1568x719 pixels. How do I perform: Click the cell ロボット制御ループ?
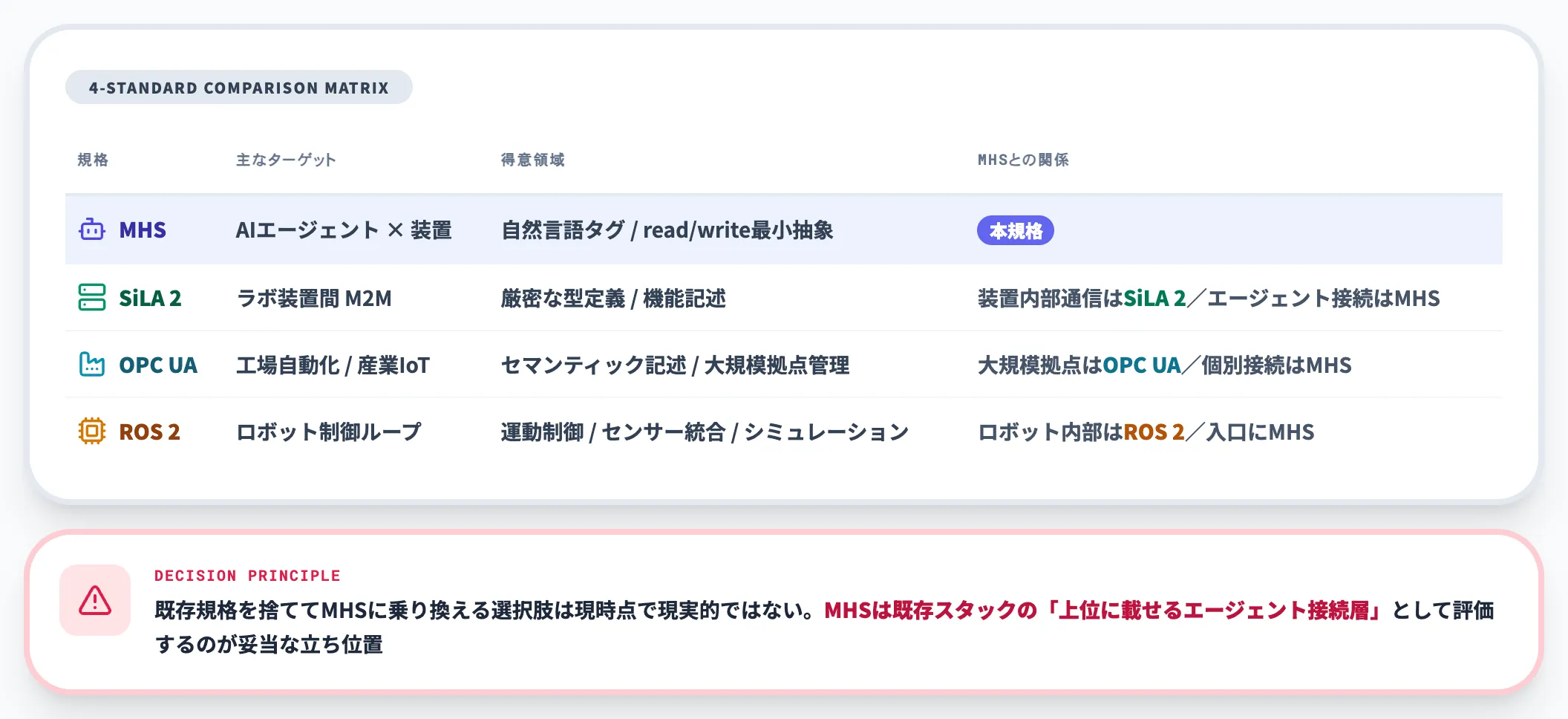328,432
